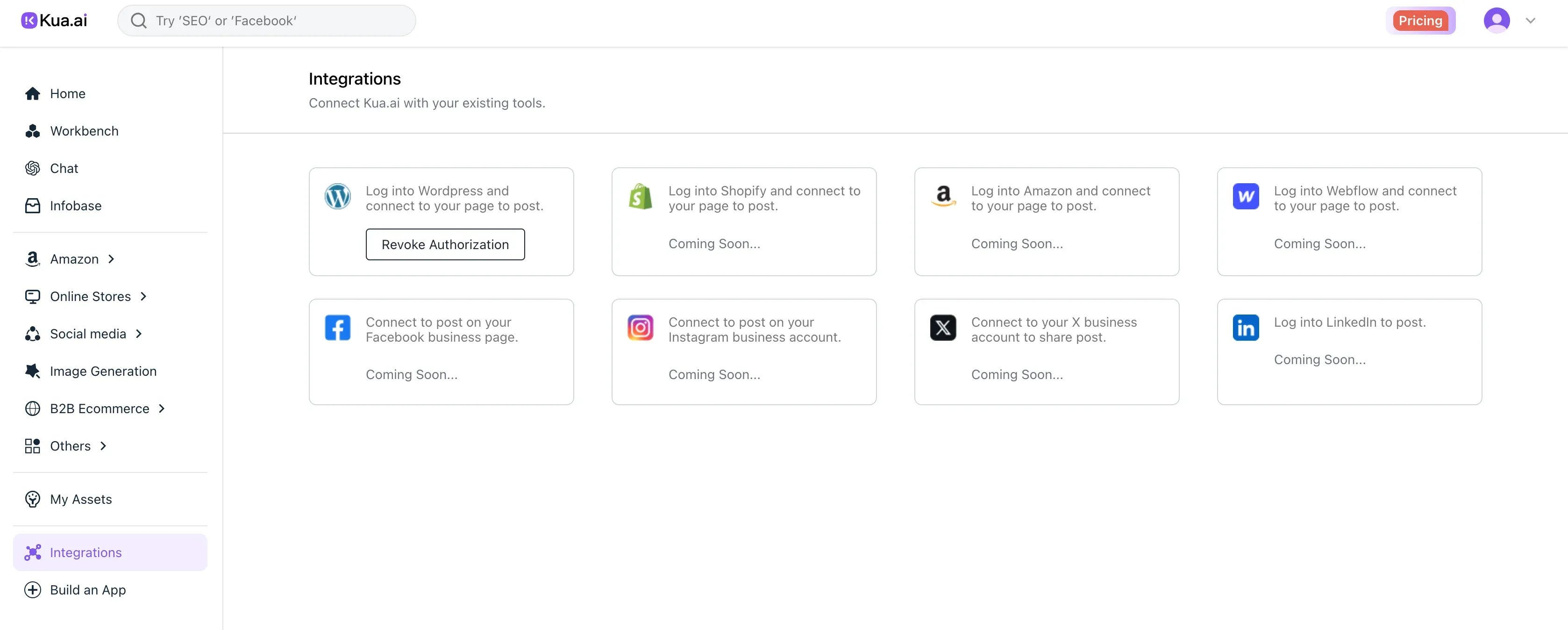Viewport: 1568px width, 630px height.
Task: Open the Pricing page
Action: pyautogui.click(x=1421, y=20)
